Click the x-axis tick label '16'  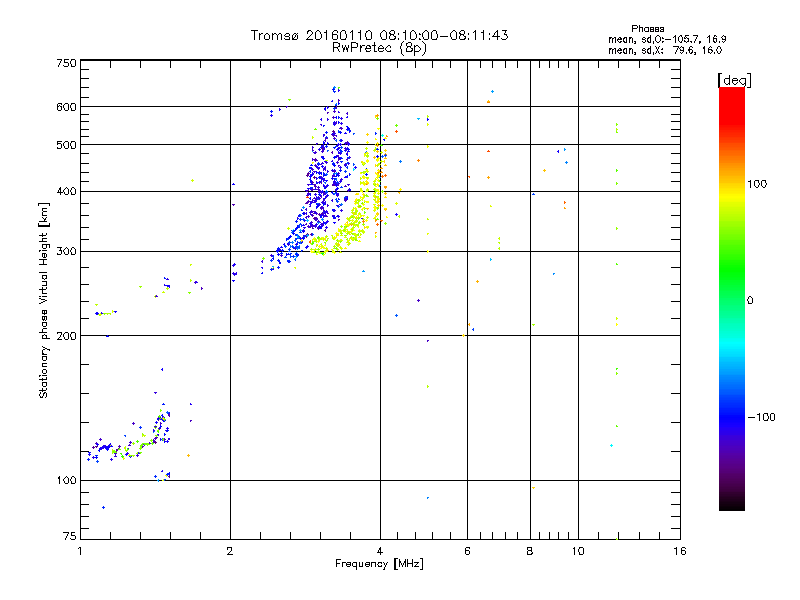pos(680,551)
